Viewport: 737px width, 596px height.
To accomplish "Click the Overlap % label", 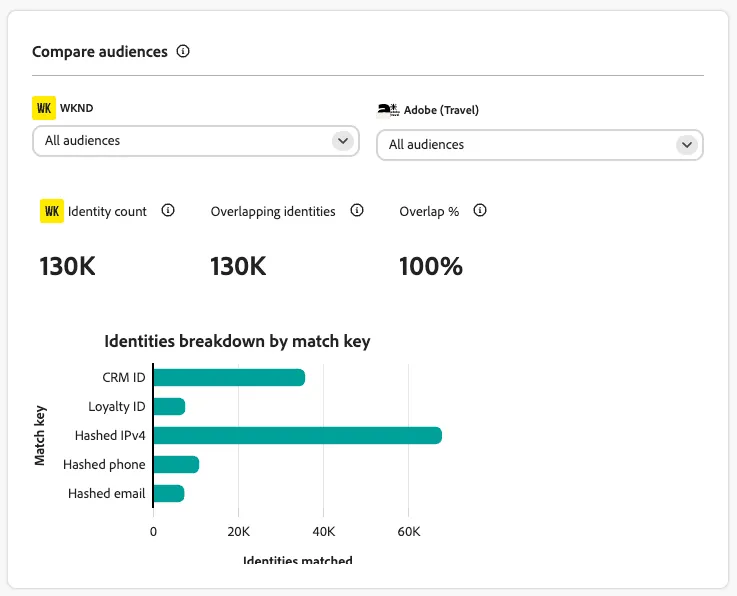I will (x=429, y=212).
